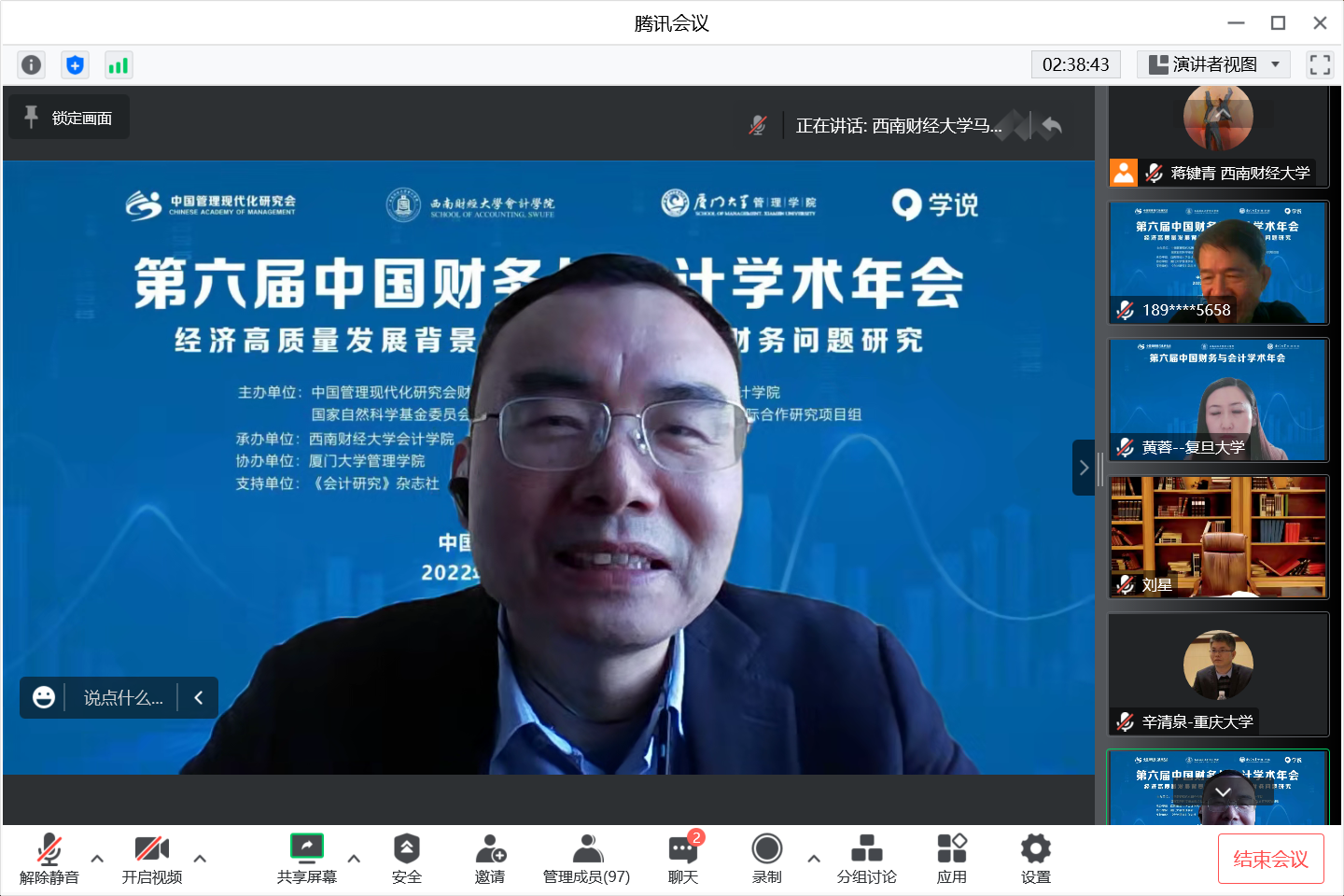Open the meeting info icon

click(31, 64)
